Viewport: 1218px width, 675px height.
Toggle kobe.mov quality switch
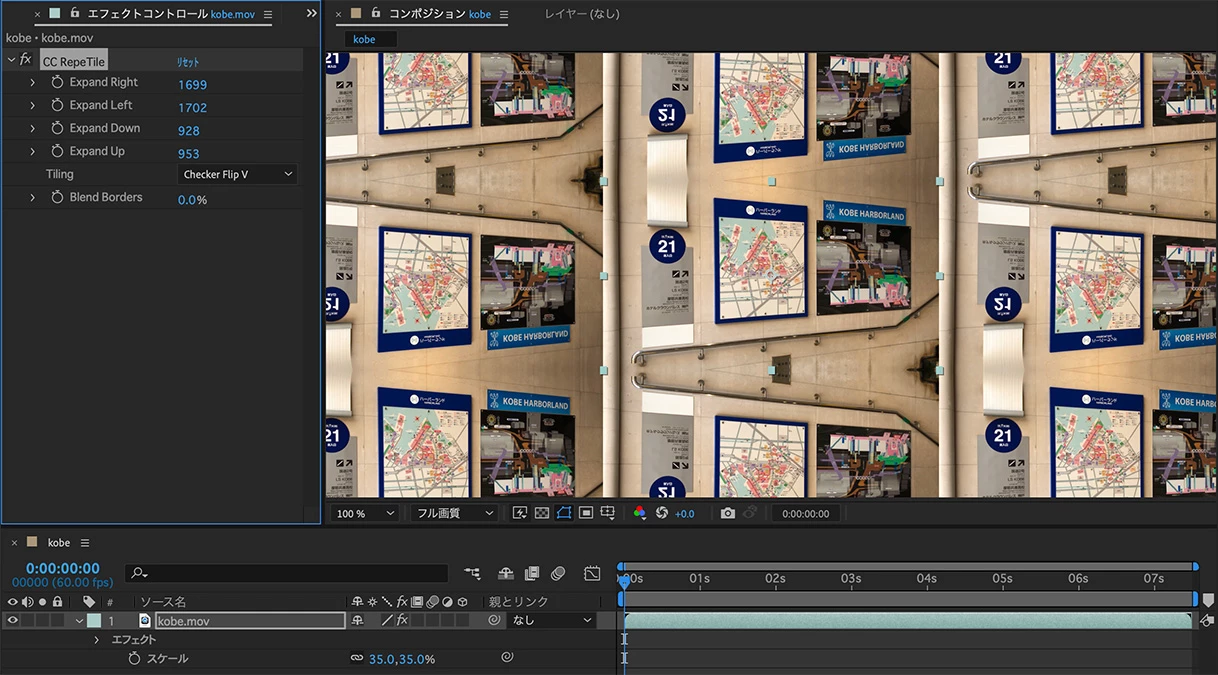tap(387, 620)
